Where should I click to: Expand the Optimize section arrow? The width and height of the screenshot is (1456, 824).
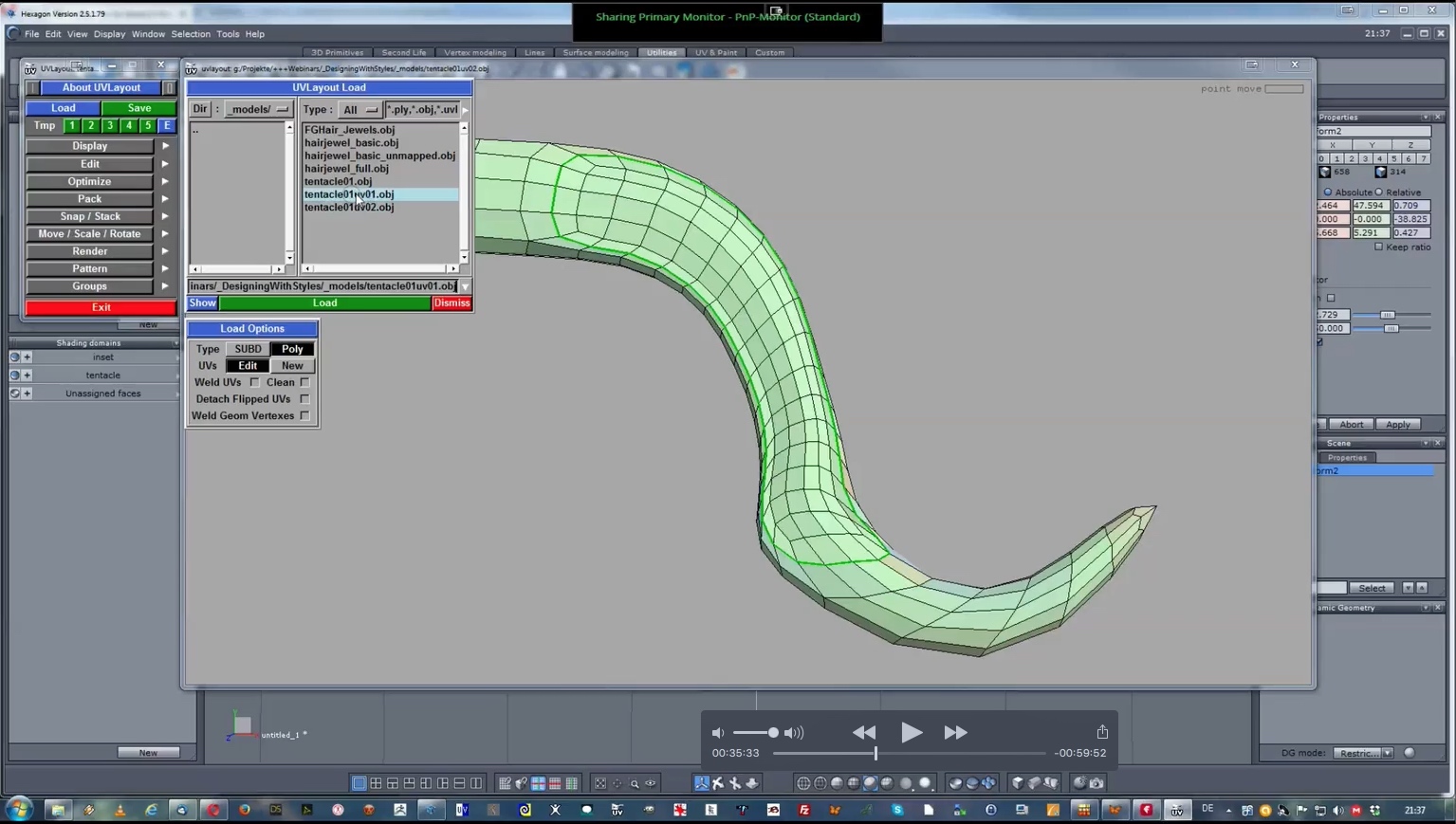click(165, 181)
